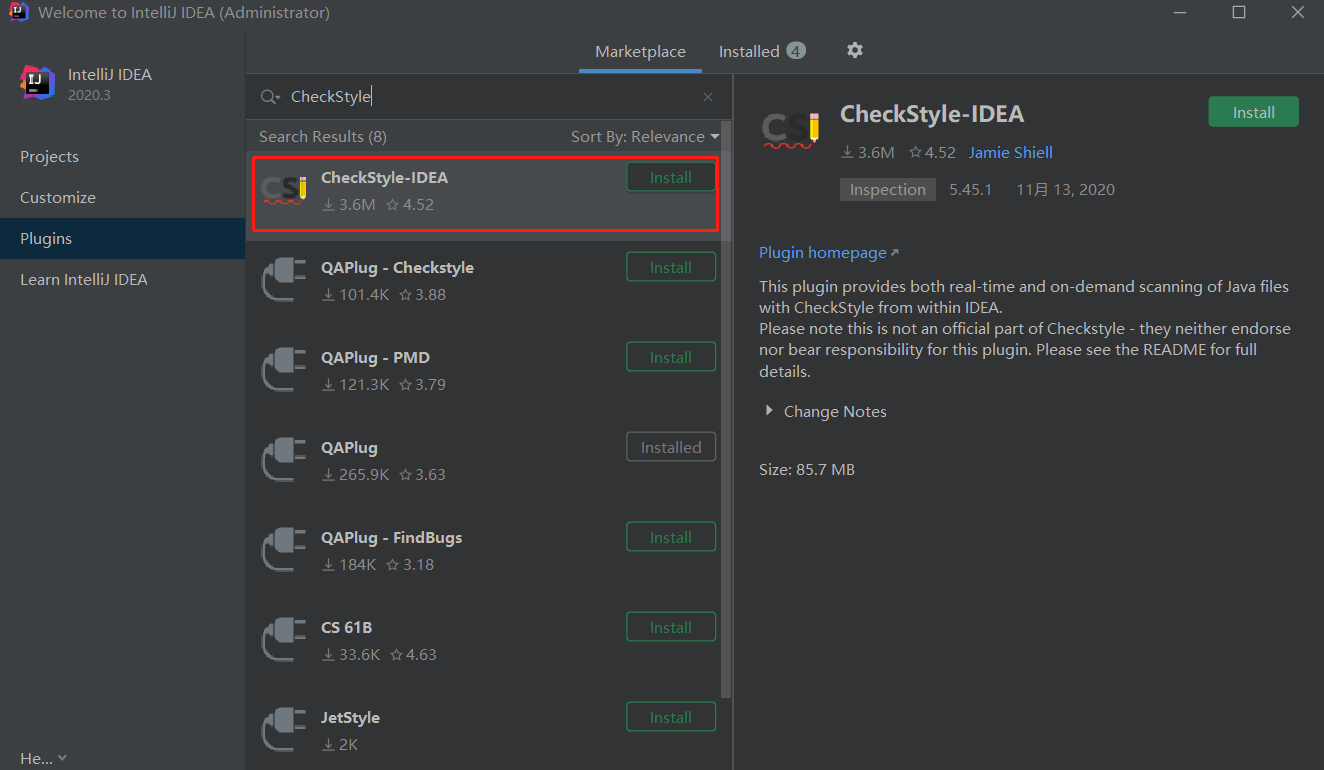The image size is (1324, 770).
Task: Select the QAPlug - FindBugs result name
Action: [x=391, y=537]
